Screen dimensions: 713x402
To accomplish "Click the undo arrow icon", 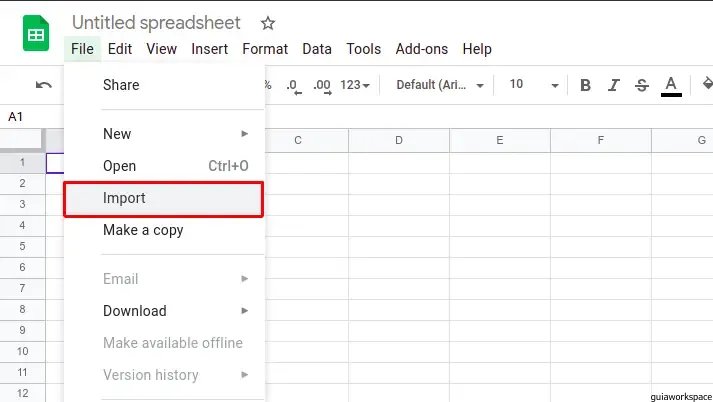I will [x=43, y=85].
